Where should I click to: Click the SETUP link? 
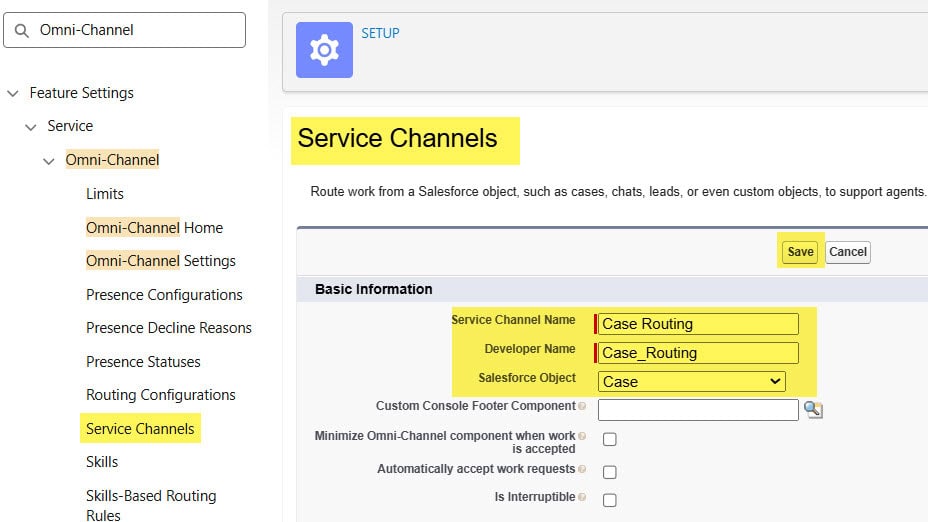[x=381, y=33]
